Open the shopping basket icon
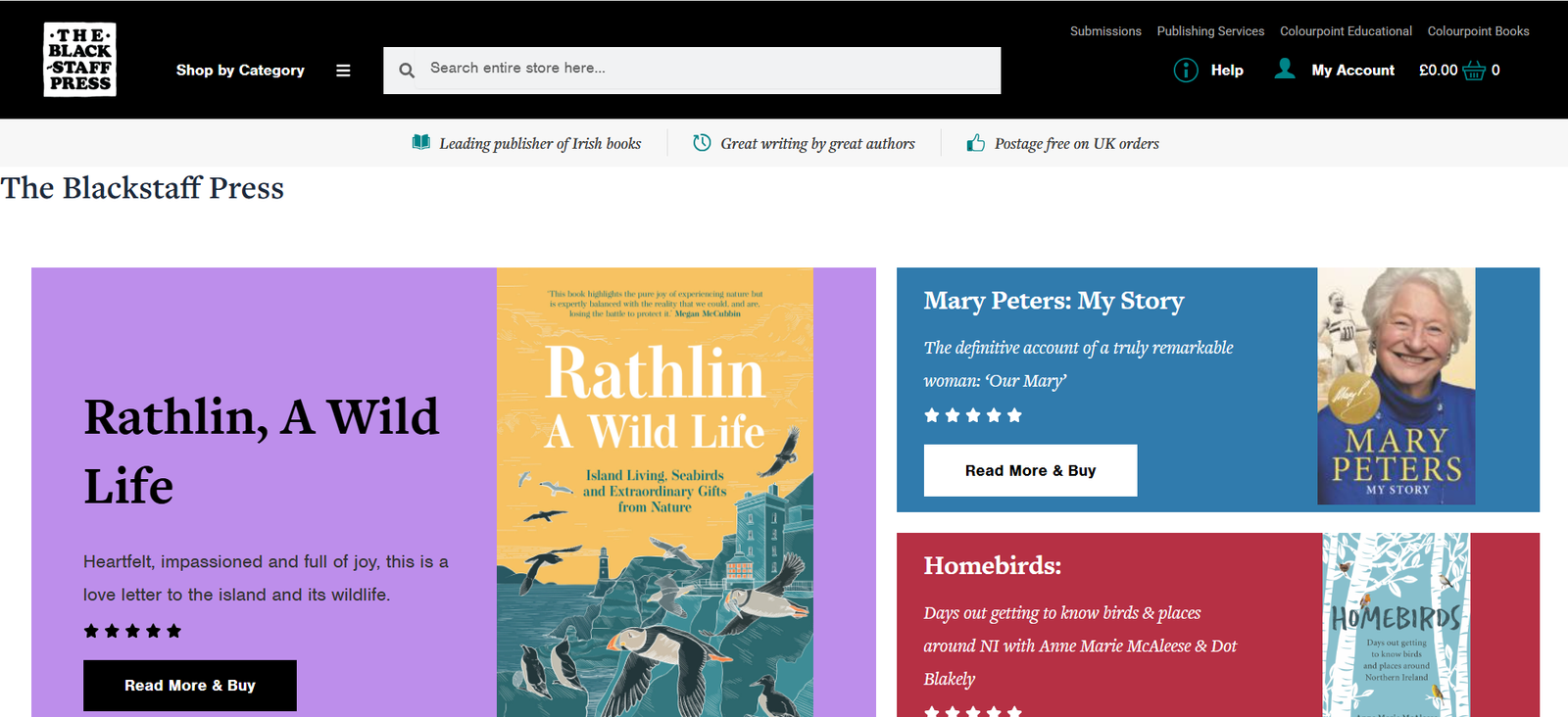The image size is (1568, 717). (1474, 71)
